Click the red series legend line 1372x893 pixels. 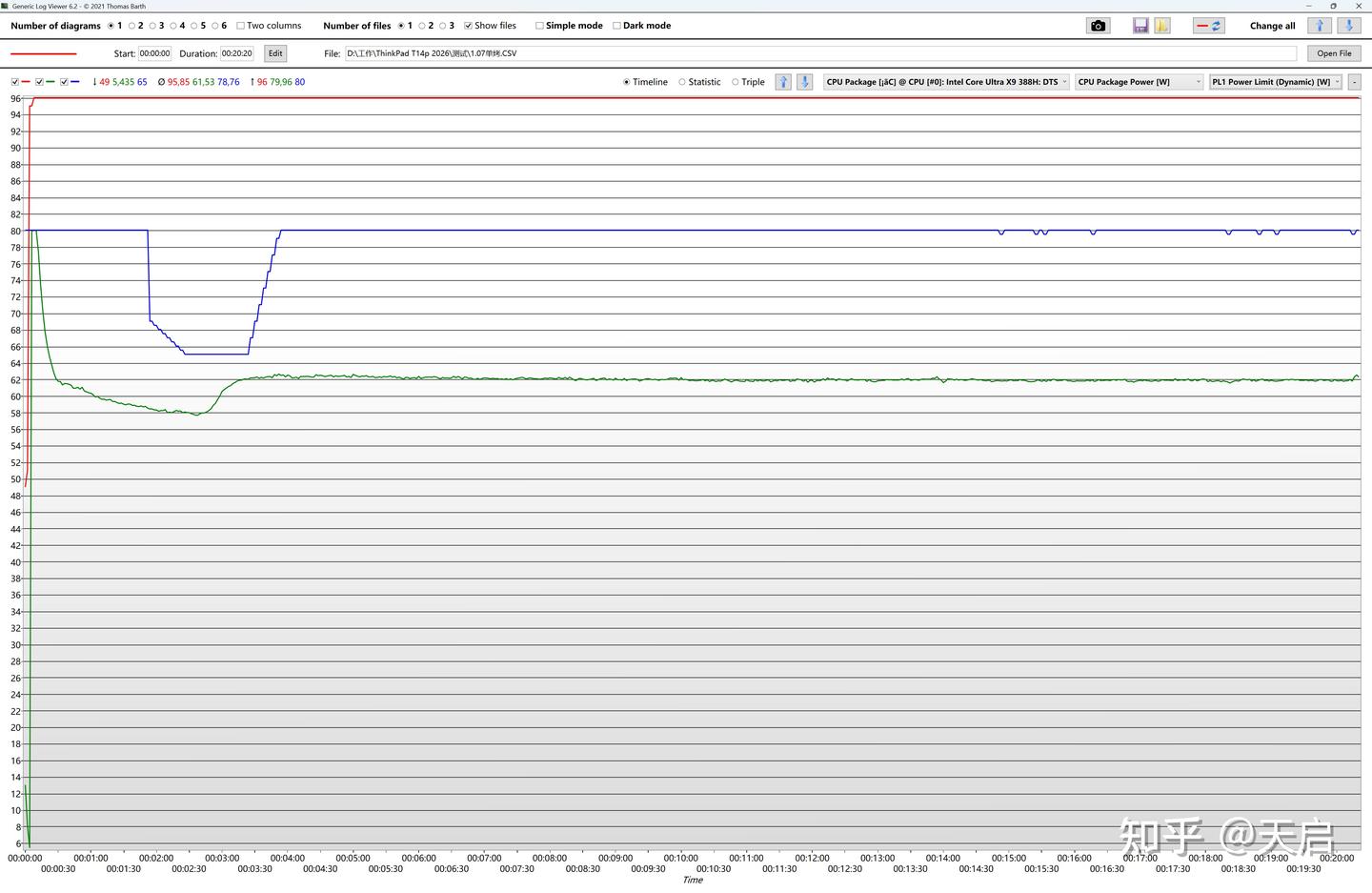point(26,82)
